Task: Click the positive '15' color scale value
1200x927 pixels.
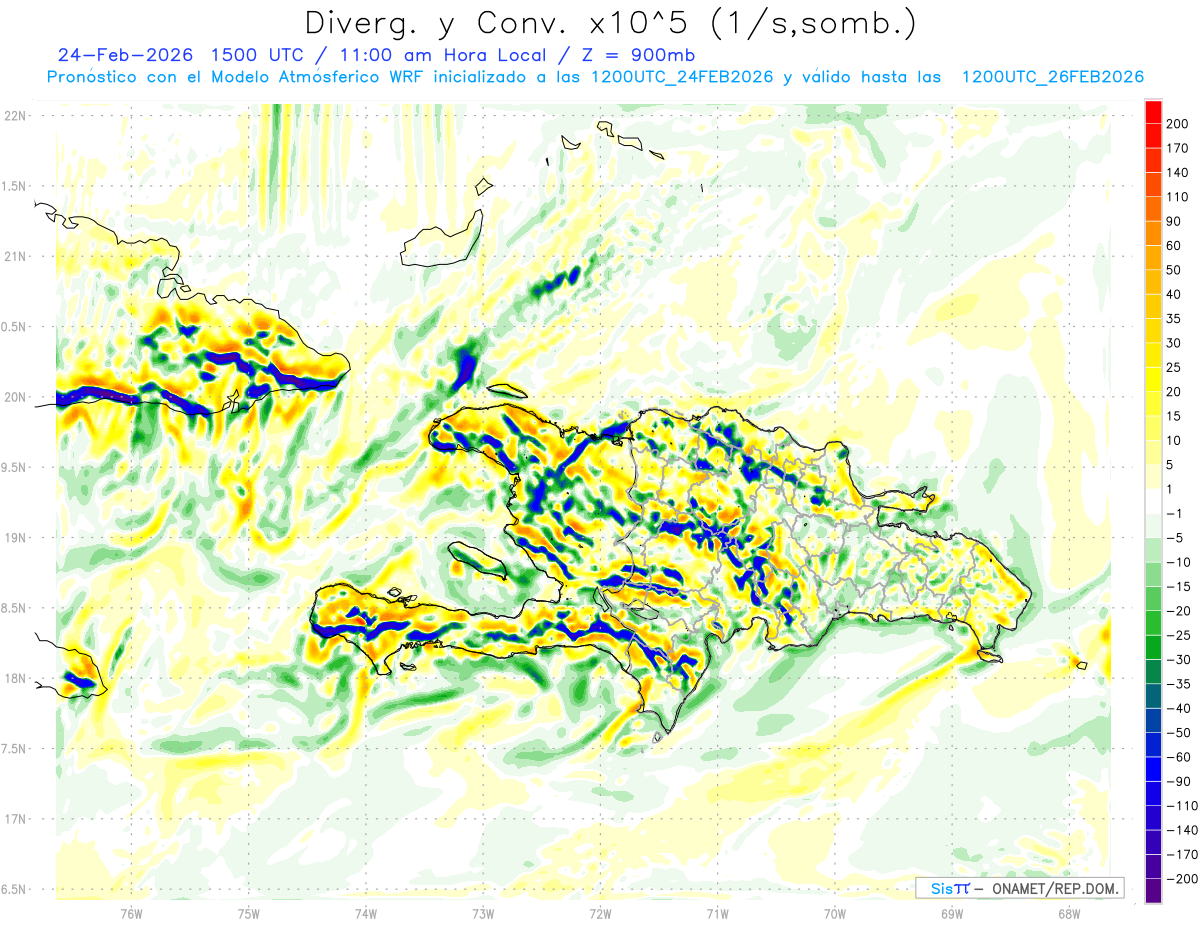Action: 1175,416
